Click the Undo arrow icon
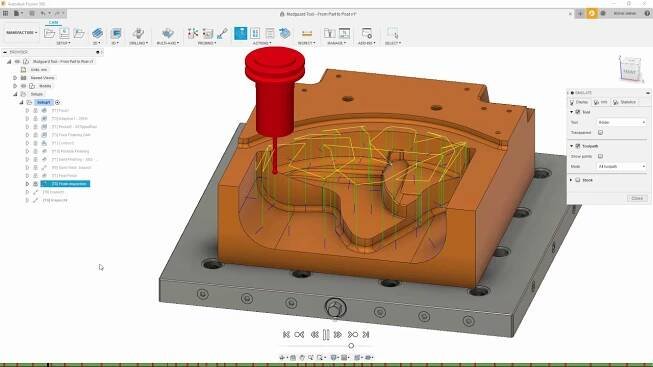The height and width of the screenshot is (367, 653). 43,13
